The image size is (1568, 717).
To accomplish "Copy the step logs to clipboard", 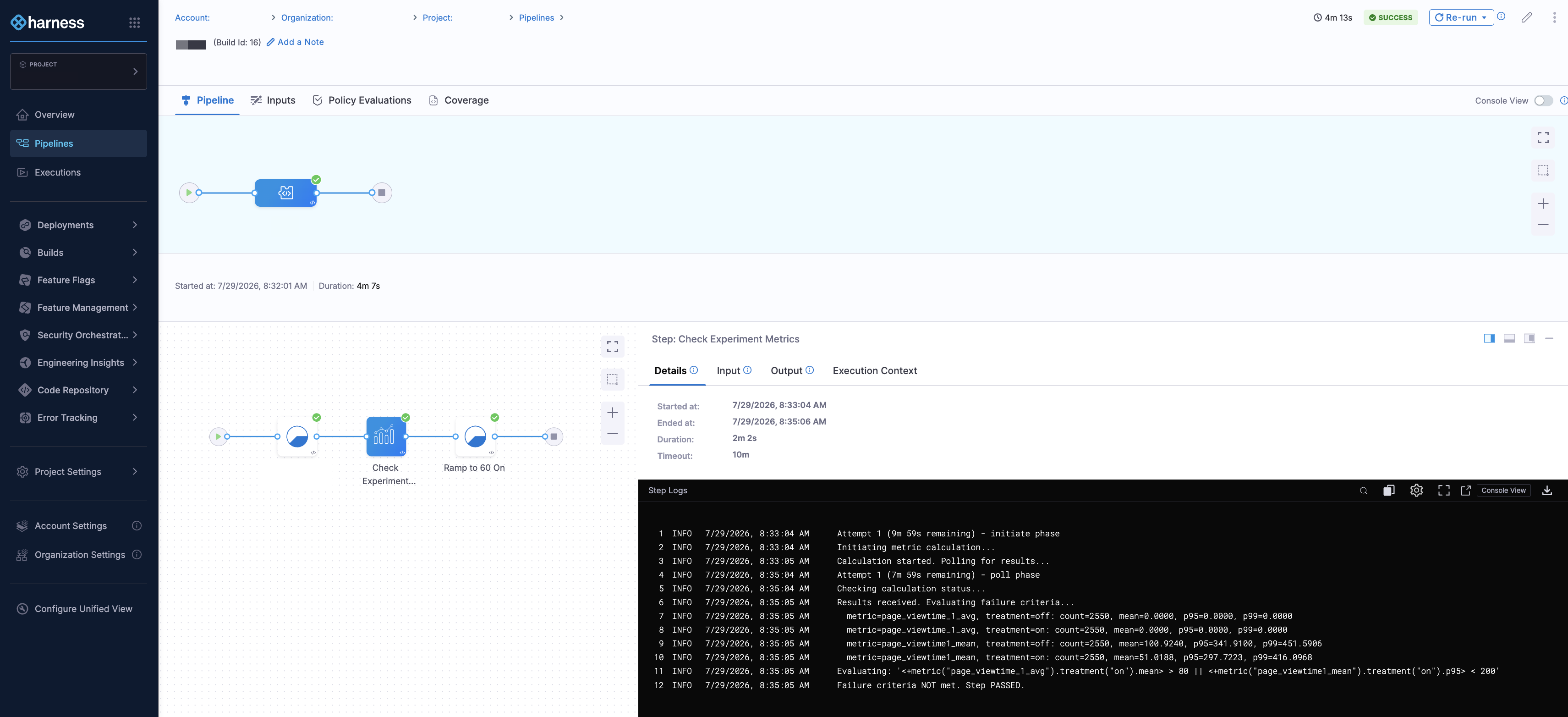I will pyautogui.click(x=1388, y=491).
